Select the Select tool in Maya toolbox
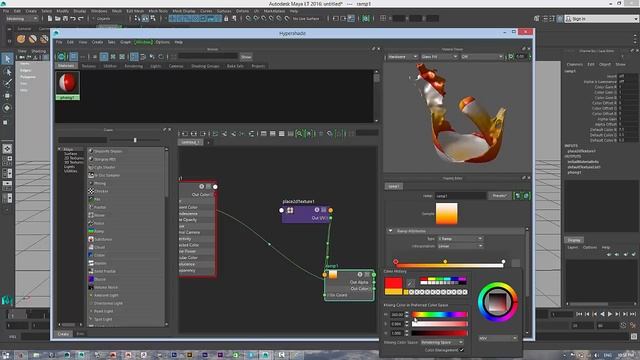 7,59
